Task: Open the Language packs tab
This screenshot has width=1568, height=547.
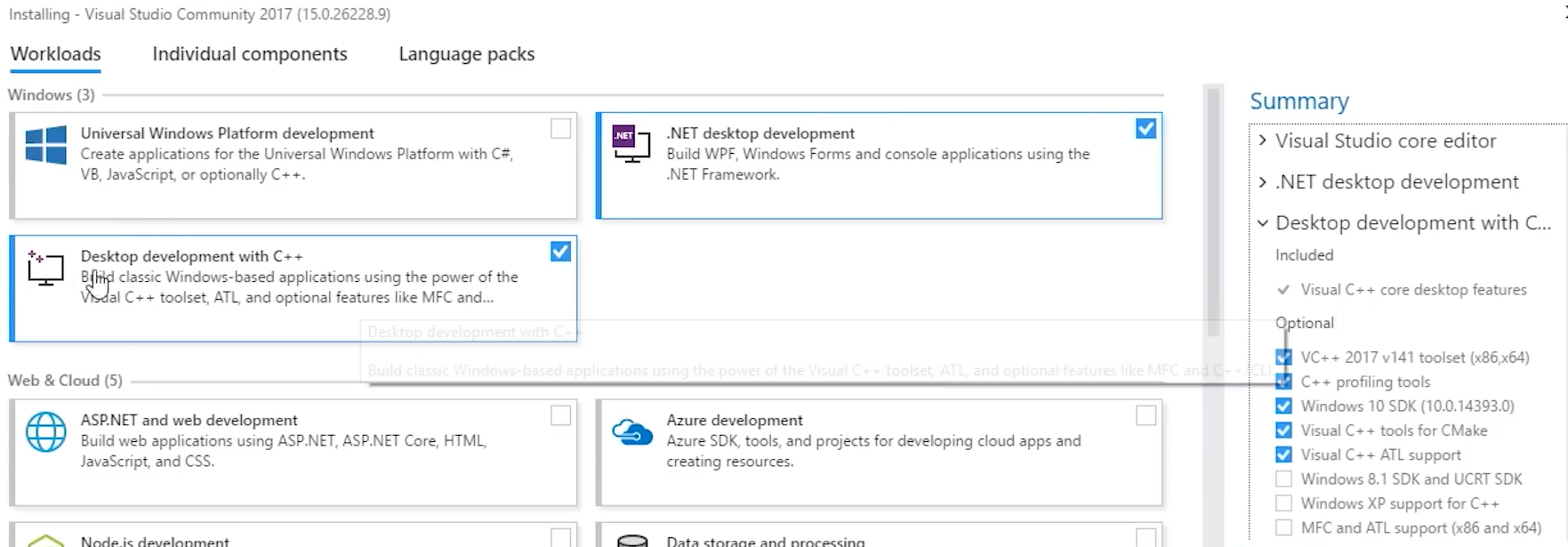Action: (466, 54)
